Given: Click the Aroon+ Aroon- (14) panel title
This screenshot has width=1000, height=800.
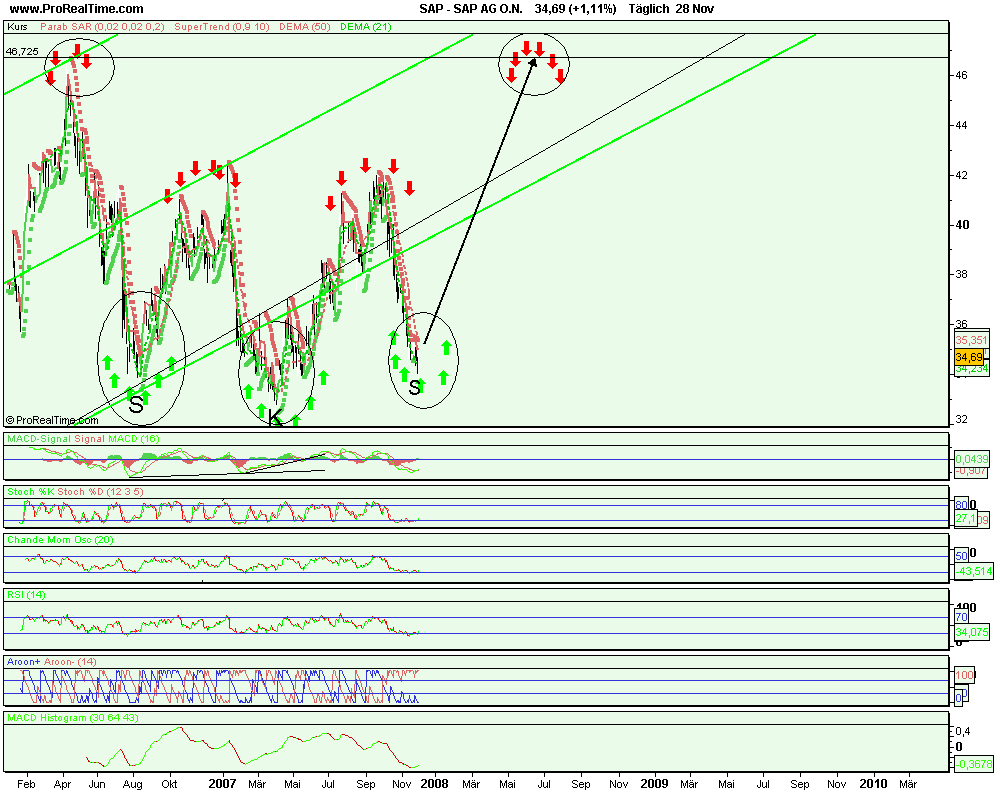Looking at the screenshot, I should pos(52,662).
